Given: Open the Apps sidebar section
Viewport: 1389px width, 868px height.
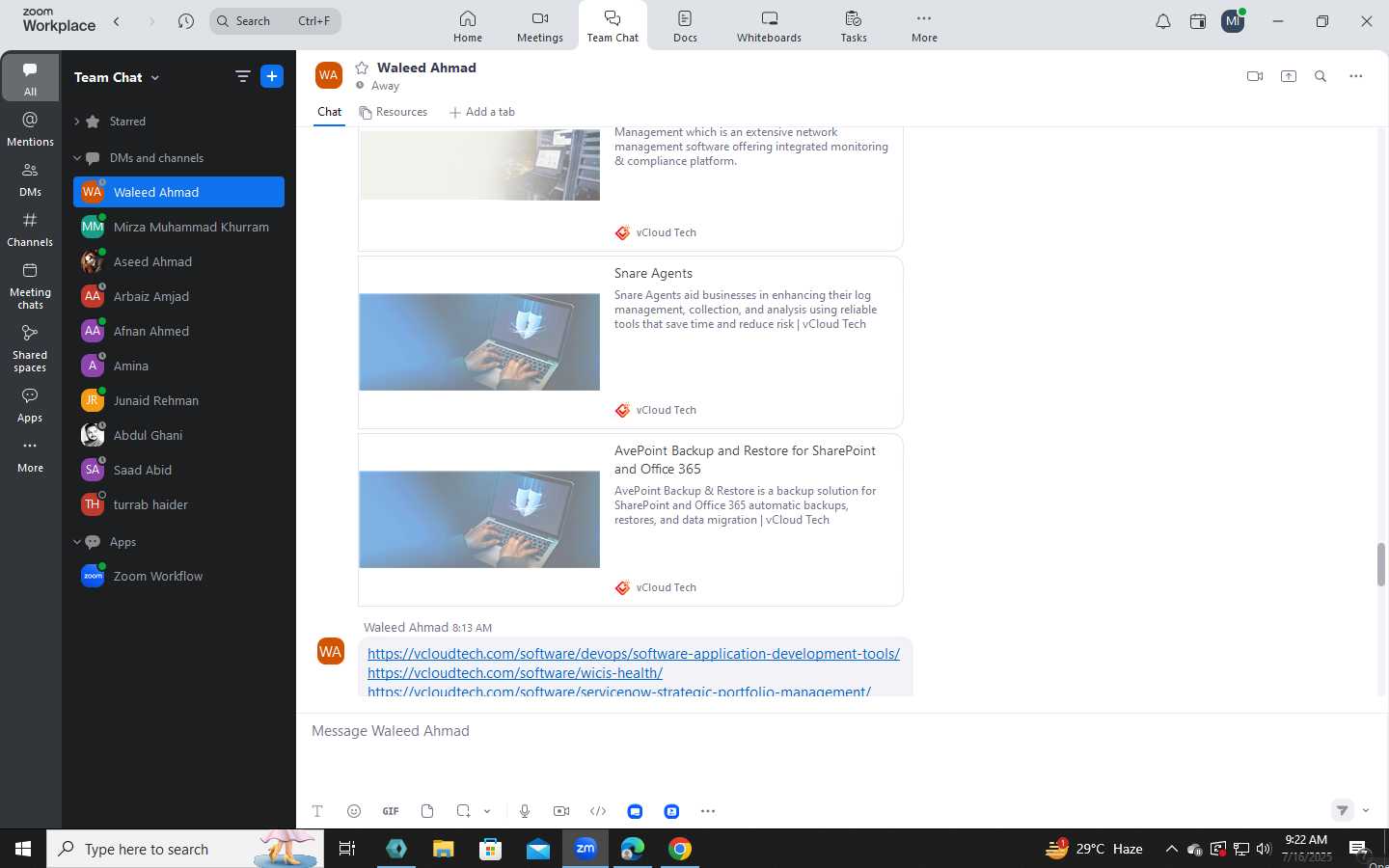Looking at the screenshot, I should click(30, 405).
